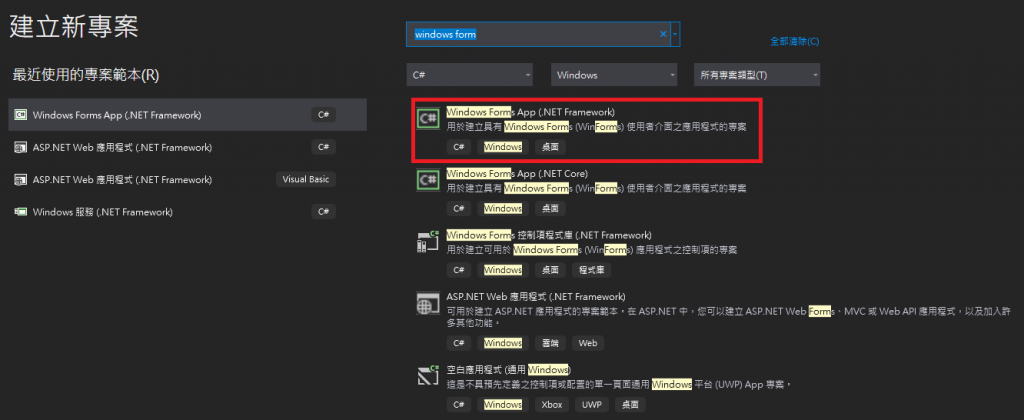Select Windows Forms App (.NET Framework) result title
1024x420 pixels.
coord(530,112)
